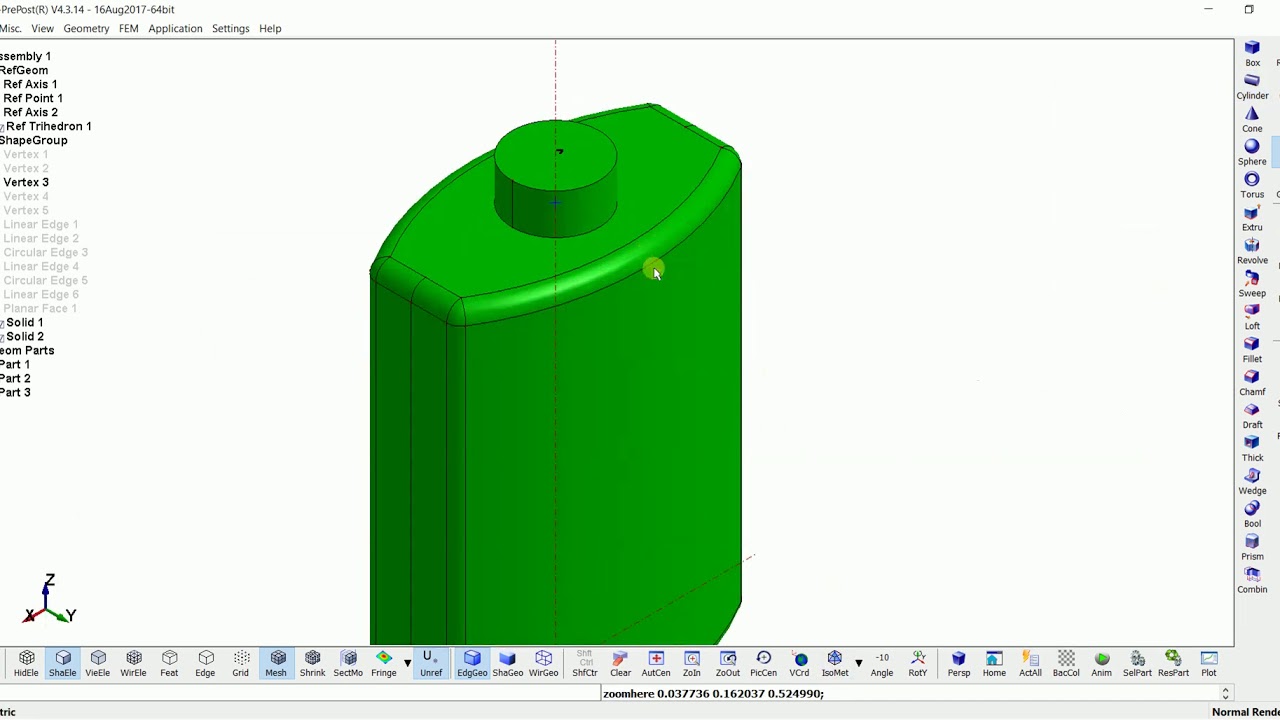
Task: Click the RotY rotate icon
Action: [918, 664]
